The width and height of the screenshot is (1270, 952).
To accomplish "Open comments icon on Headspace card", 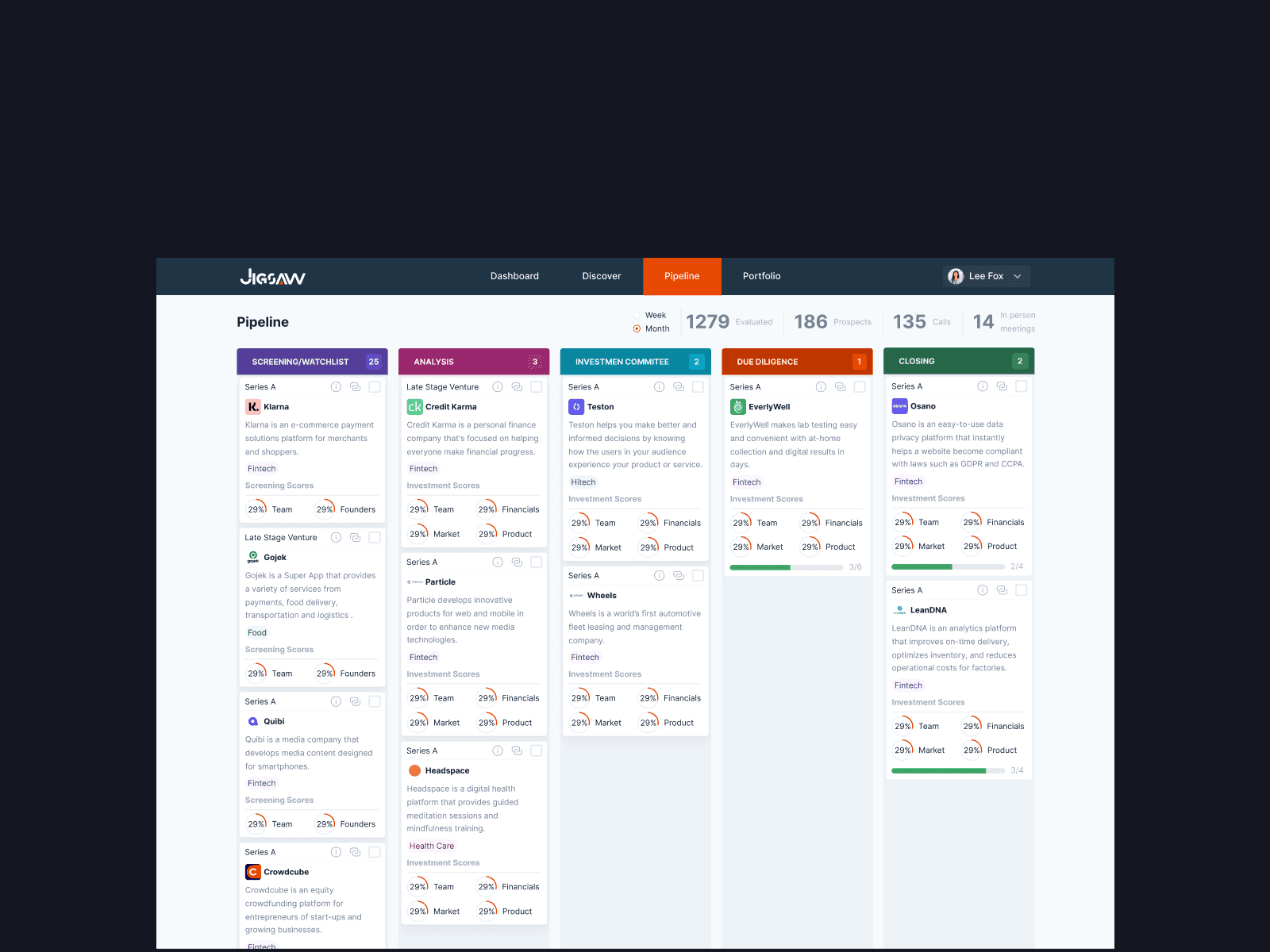I will pos(517,750).
